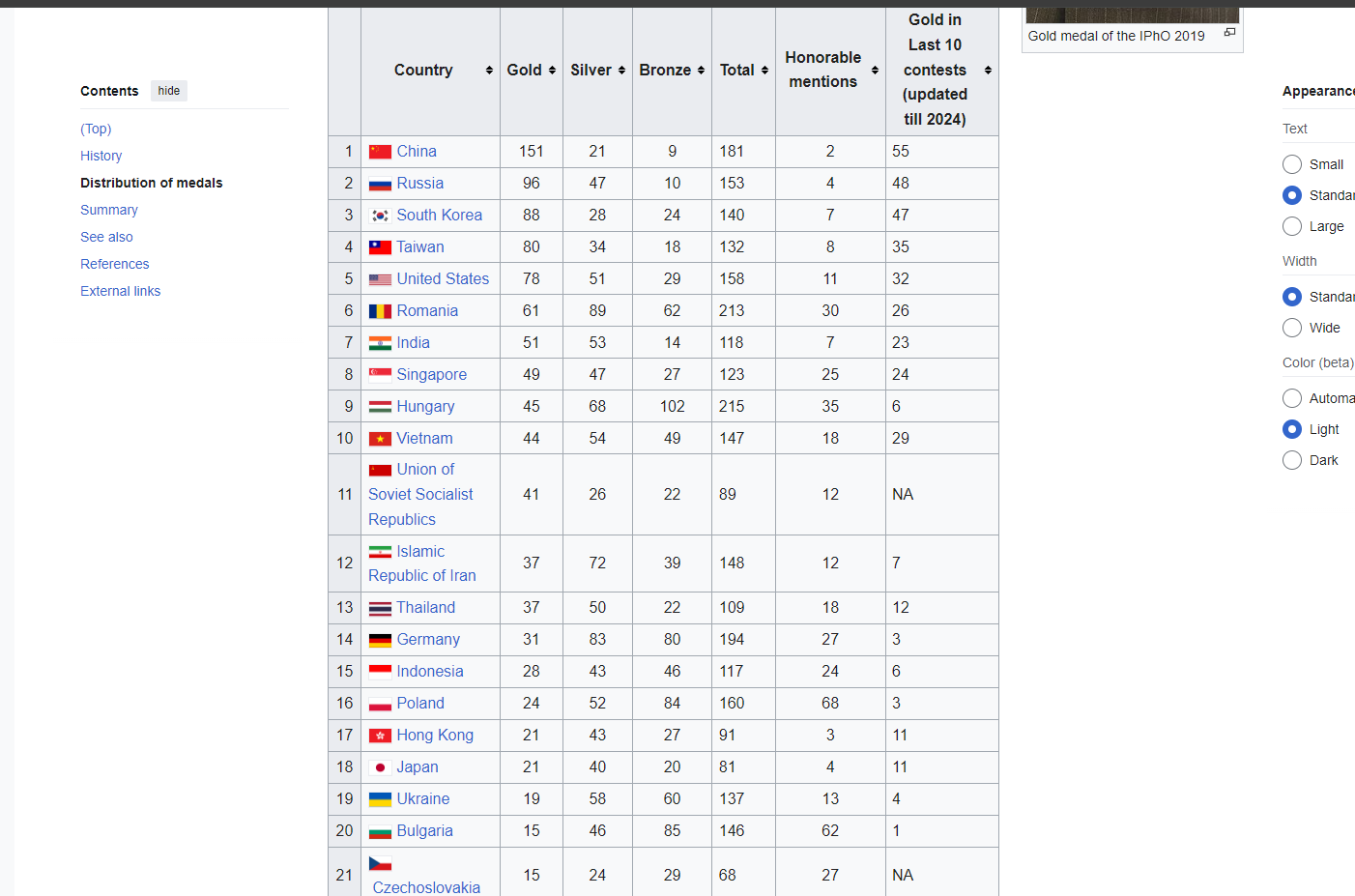Go to History section in contents

(x=101, y=156)
